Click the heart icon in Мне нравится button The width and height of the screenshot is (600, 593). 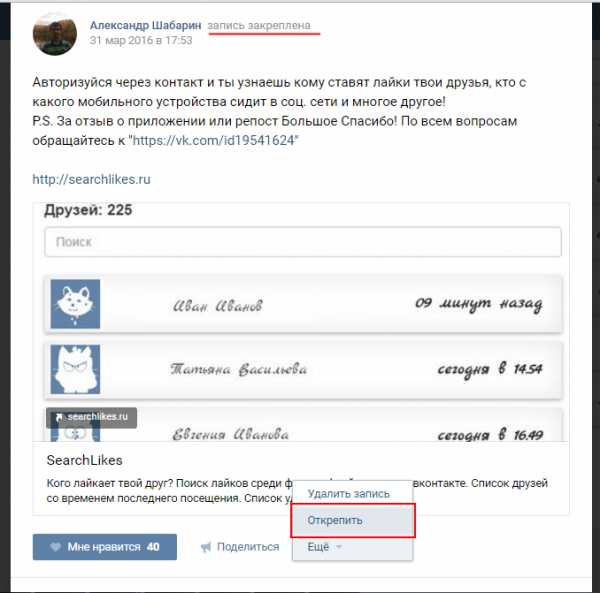[55, 547]
